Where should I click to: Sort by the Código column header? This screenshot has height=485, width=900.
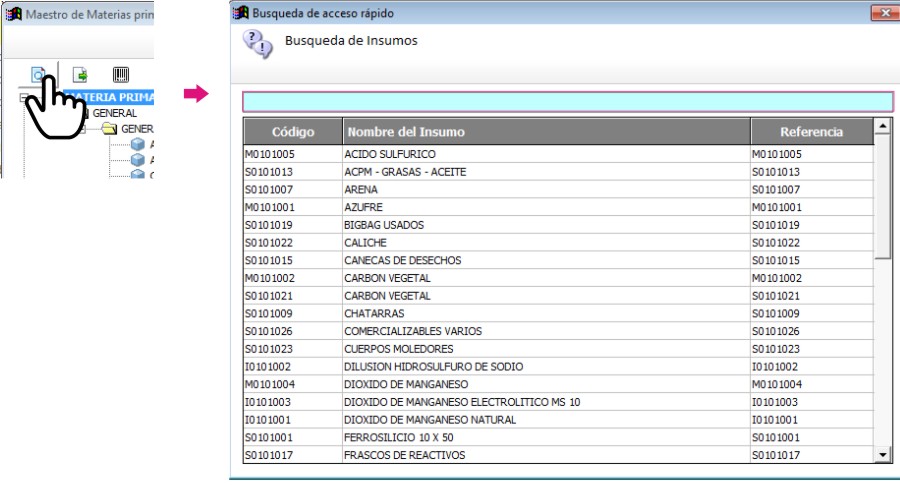coord(293,131)
